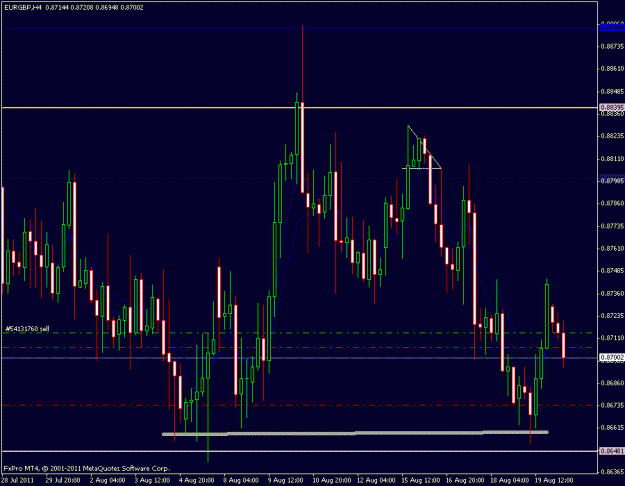Click the 0.87735 price axis label

coord(613,226)
